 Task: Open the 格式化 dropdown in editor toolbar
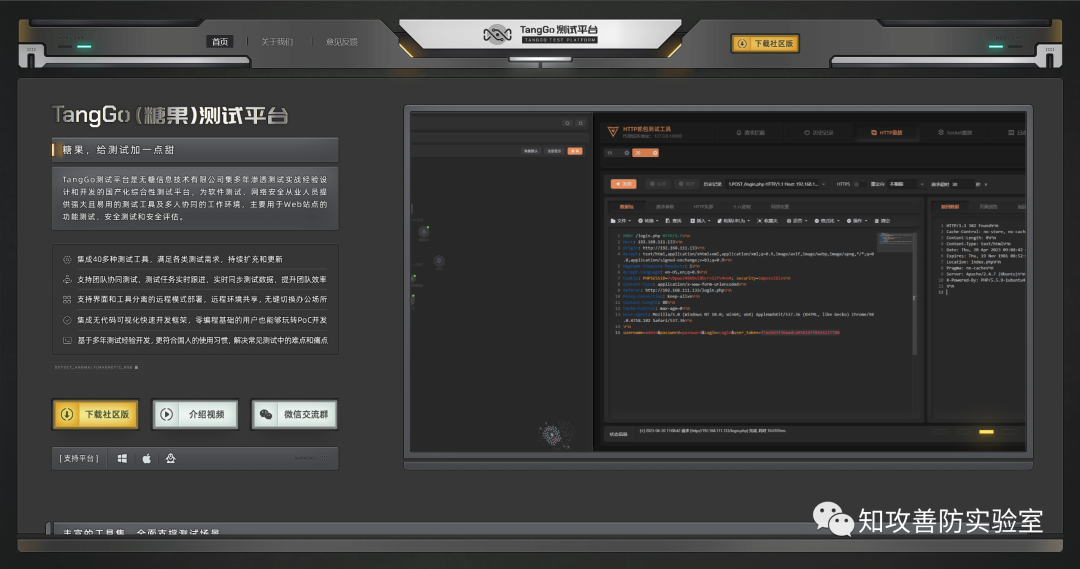click(x=827, y=221)
